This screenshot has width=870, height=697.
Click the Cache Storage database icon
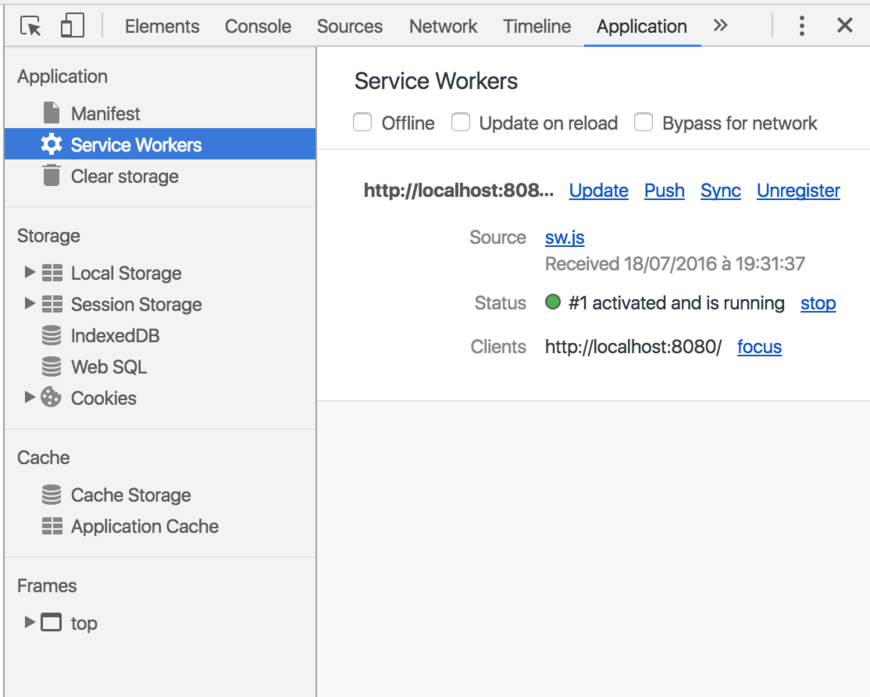(51, 495)
